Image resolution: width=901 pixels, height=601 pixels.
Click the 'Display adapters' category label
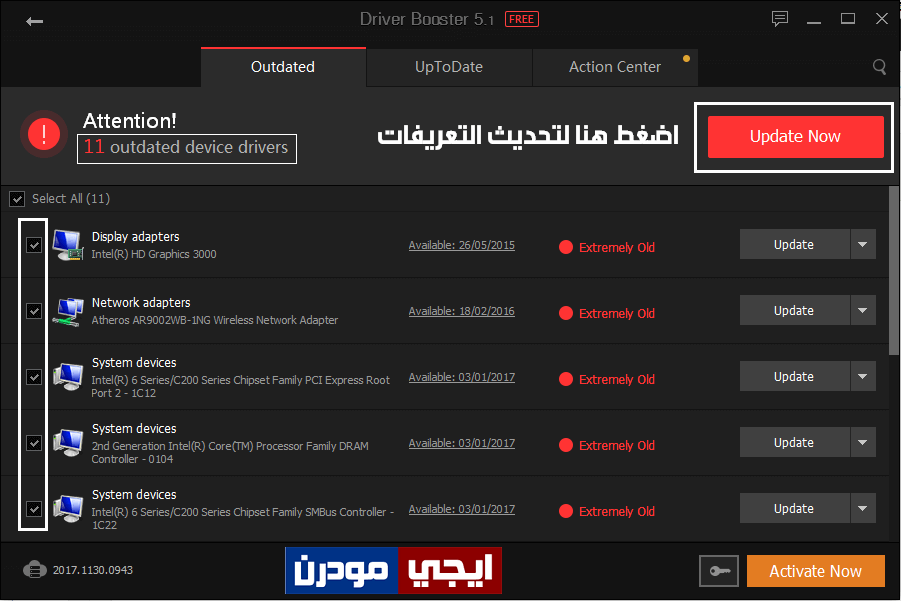(x=136, y=237)
